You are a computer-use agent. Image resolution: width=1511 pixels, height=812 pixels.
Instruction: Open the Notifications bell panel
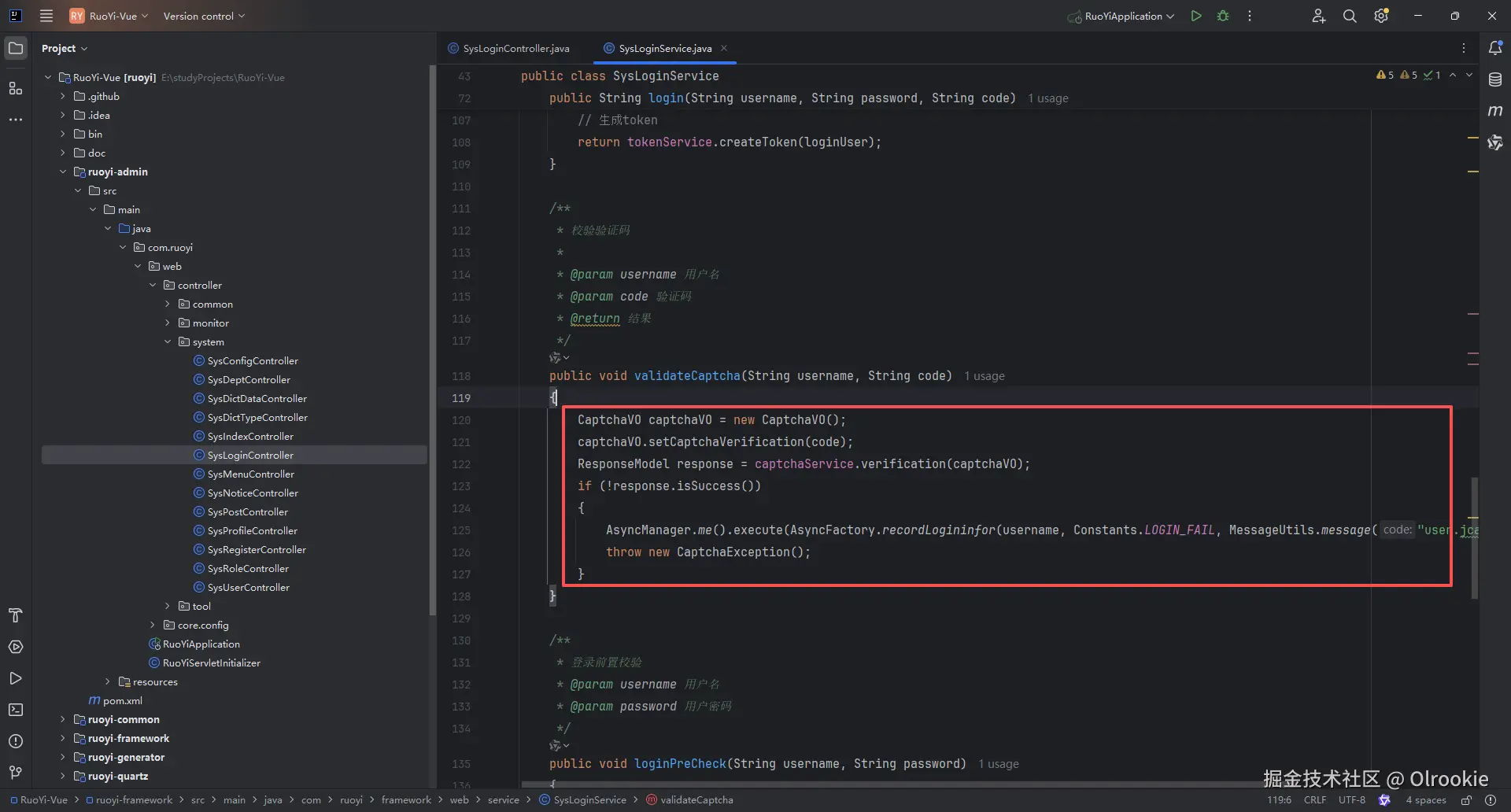1495,48
